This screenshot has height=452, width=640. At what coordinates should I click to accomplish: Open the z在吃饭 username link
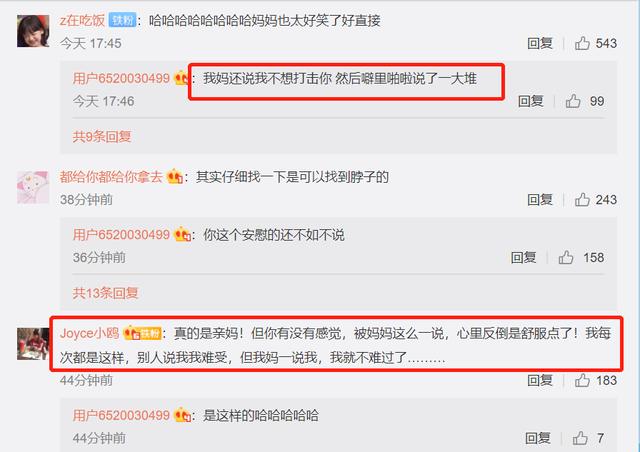pyautogui.click(x=82, y=20)
